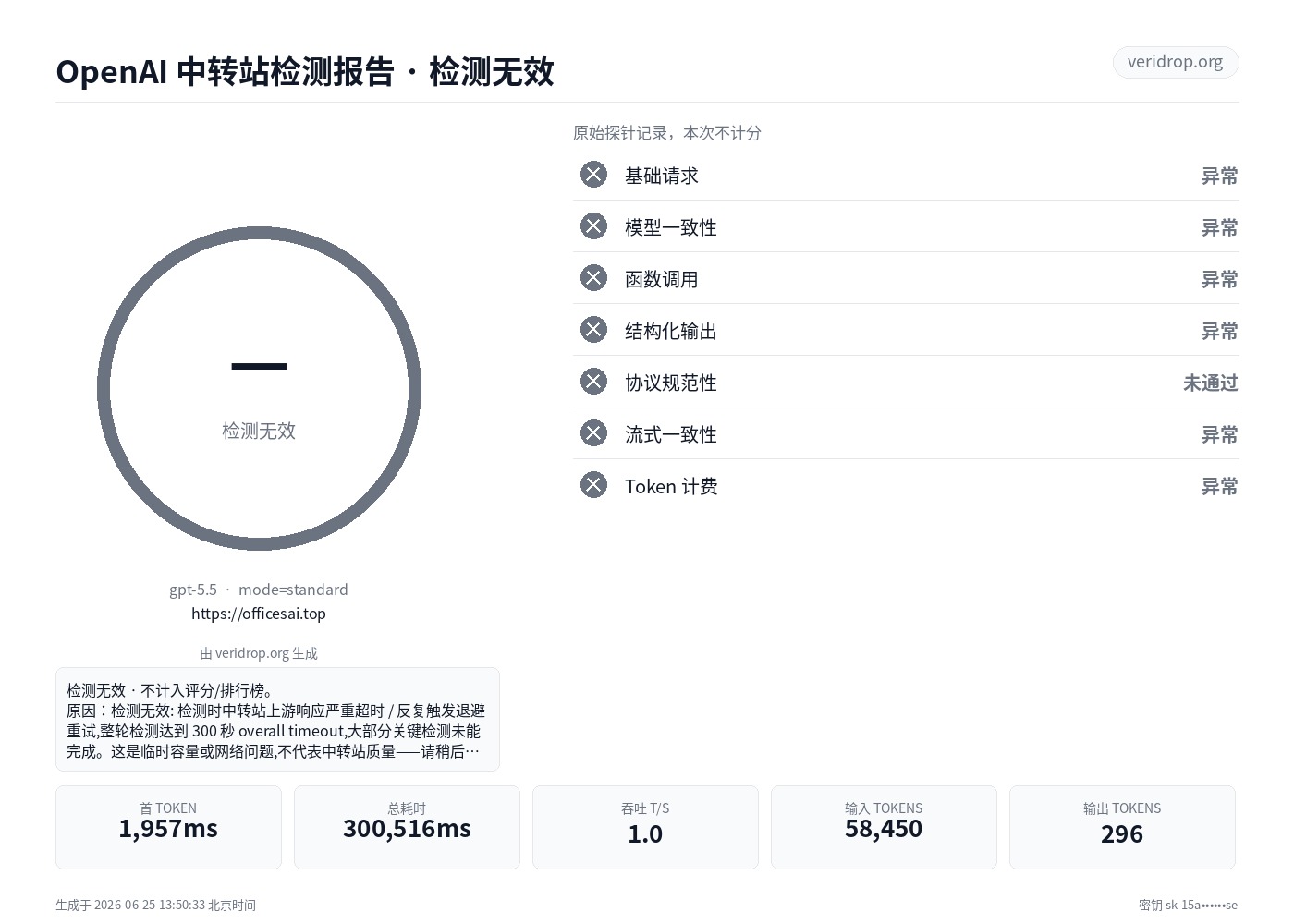Click the veridrop.org badge at top right

1175,62
